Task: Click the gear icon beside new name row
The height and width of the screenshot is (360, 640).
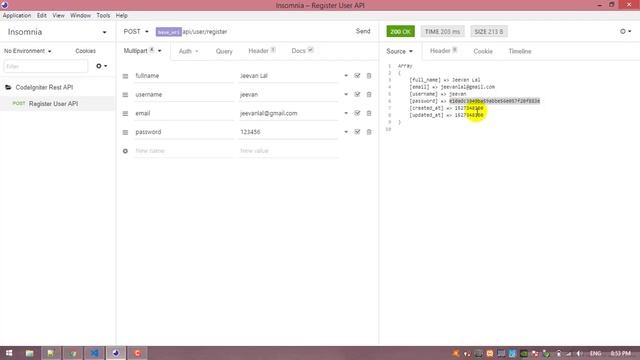Action: tap(125, 151)
